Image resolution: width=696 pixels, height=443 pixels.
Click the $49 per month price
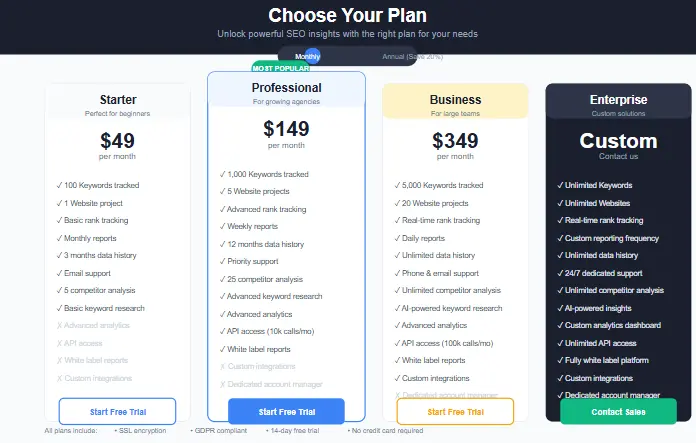(118, 141)
